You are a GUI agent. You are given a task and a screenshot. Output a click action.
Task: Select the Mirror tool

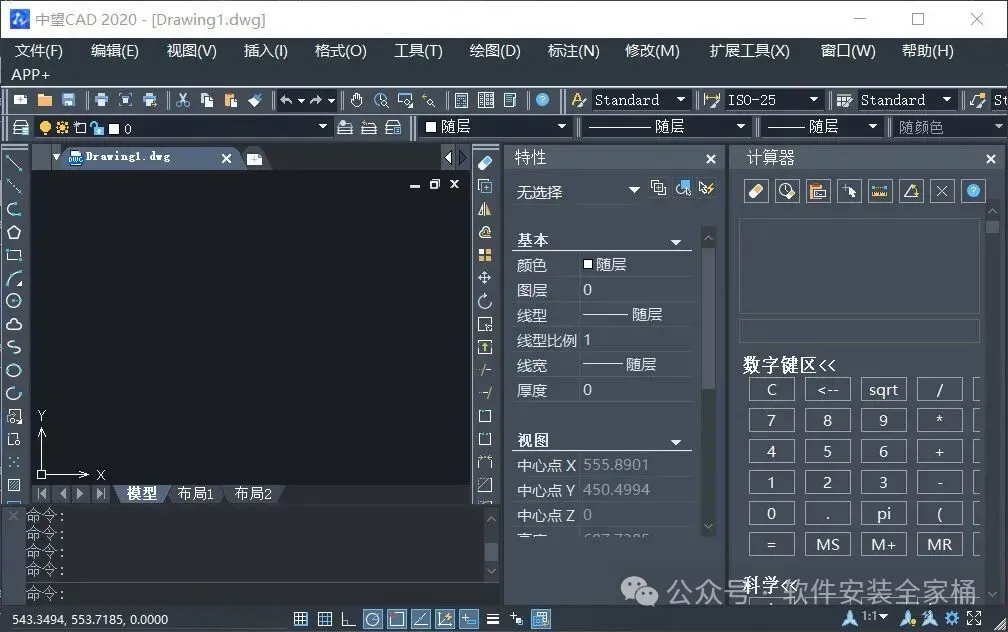click(x=485, y=209)
